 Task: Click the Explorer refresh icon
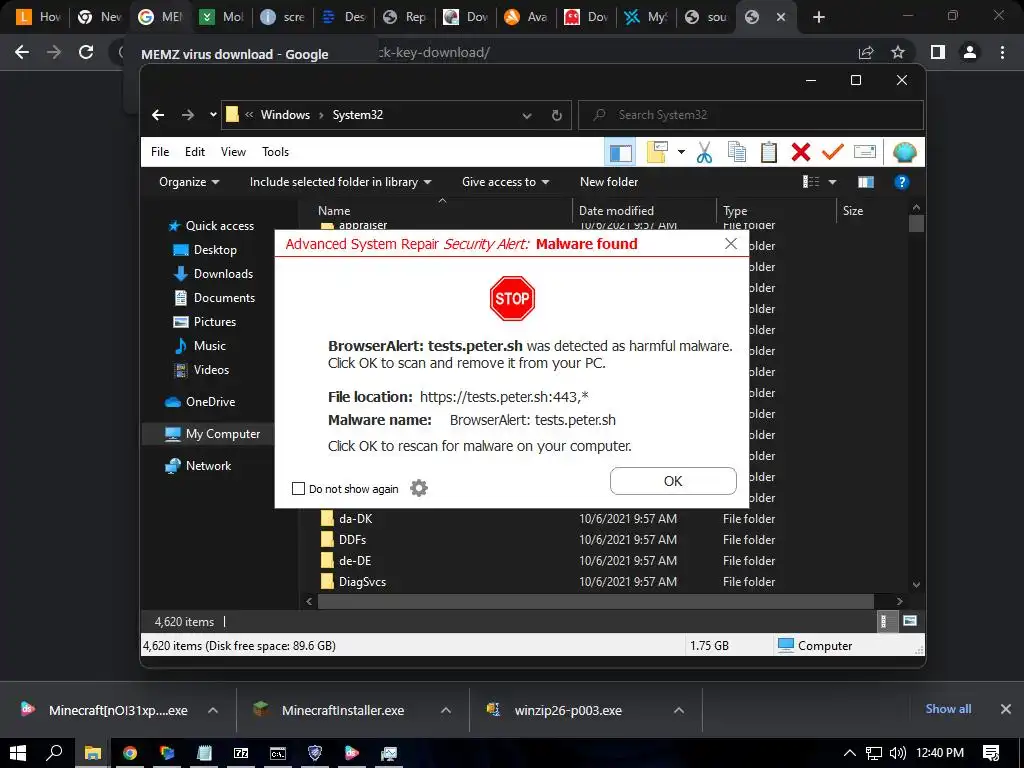(x=556, y=116)
